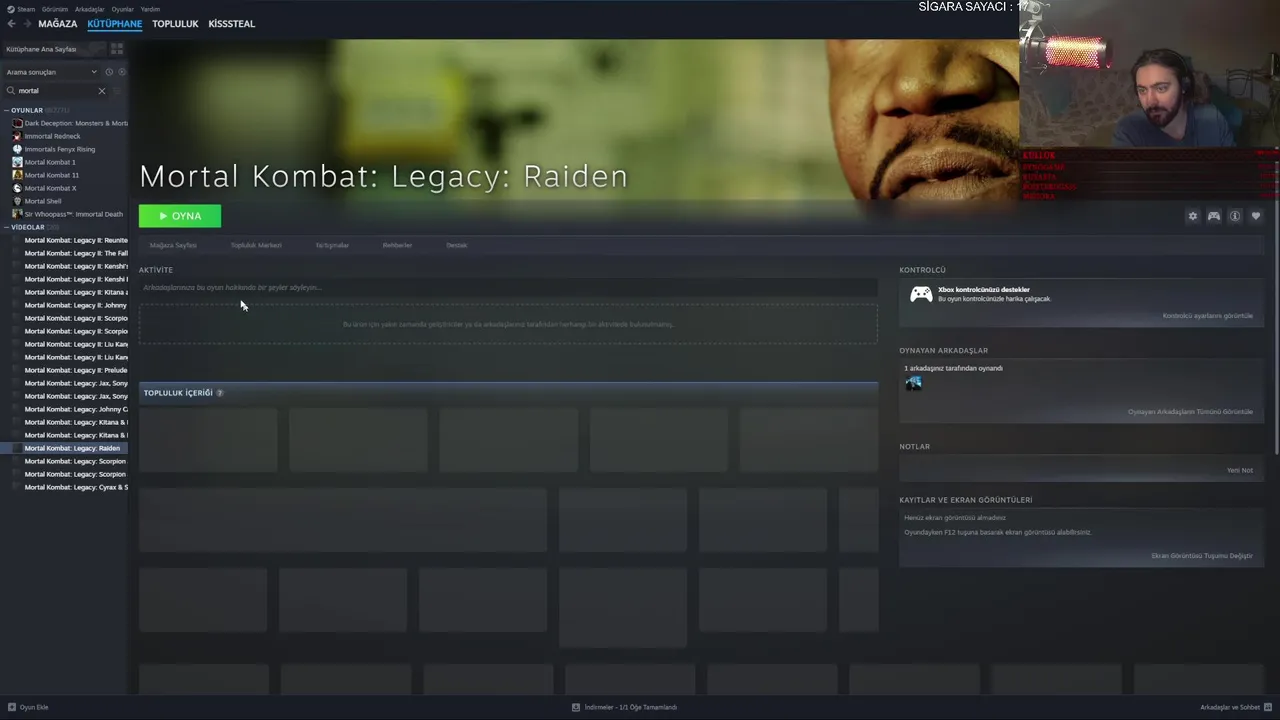Viewport: 1280px width, 720px height.
Task: Open the Oyunlar menu
Action: coord(123,9)
